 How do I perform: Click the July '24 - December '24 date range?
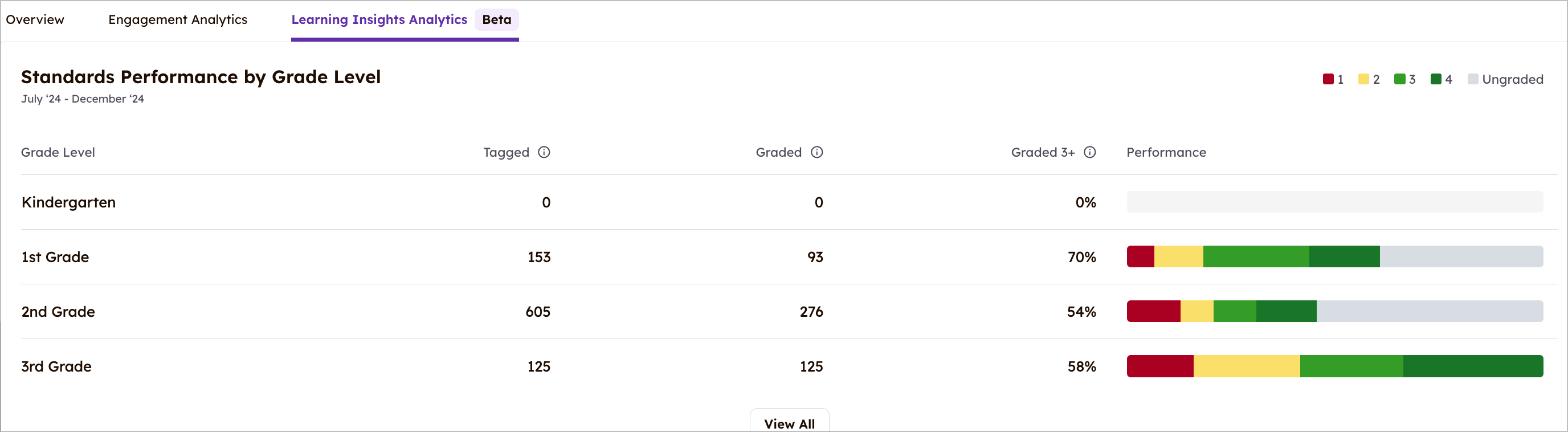83,99
